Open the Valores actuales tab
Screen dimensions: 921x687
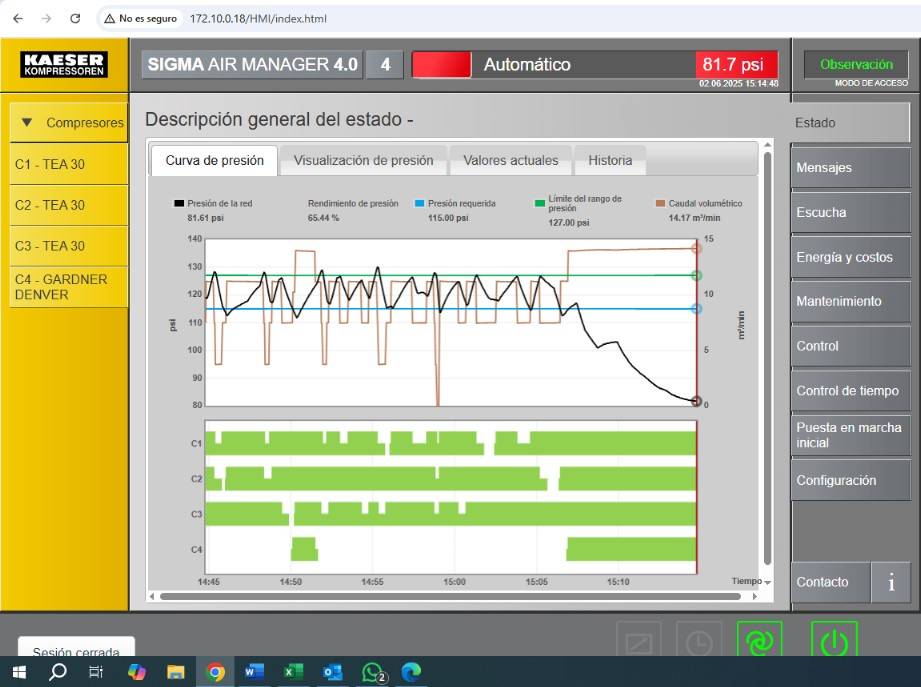[511, 160]
